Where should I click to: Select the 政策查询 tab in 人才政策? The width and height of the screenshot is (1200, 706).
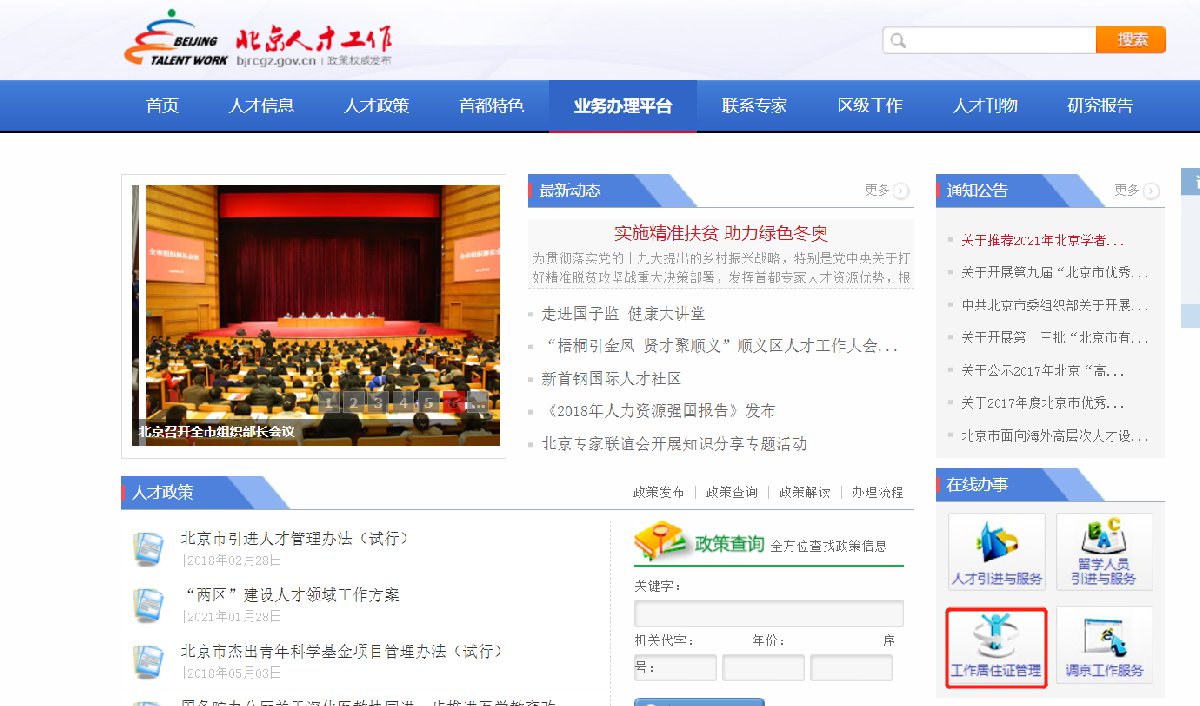pyautogui.click(x=731, y=492)
